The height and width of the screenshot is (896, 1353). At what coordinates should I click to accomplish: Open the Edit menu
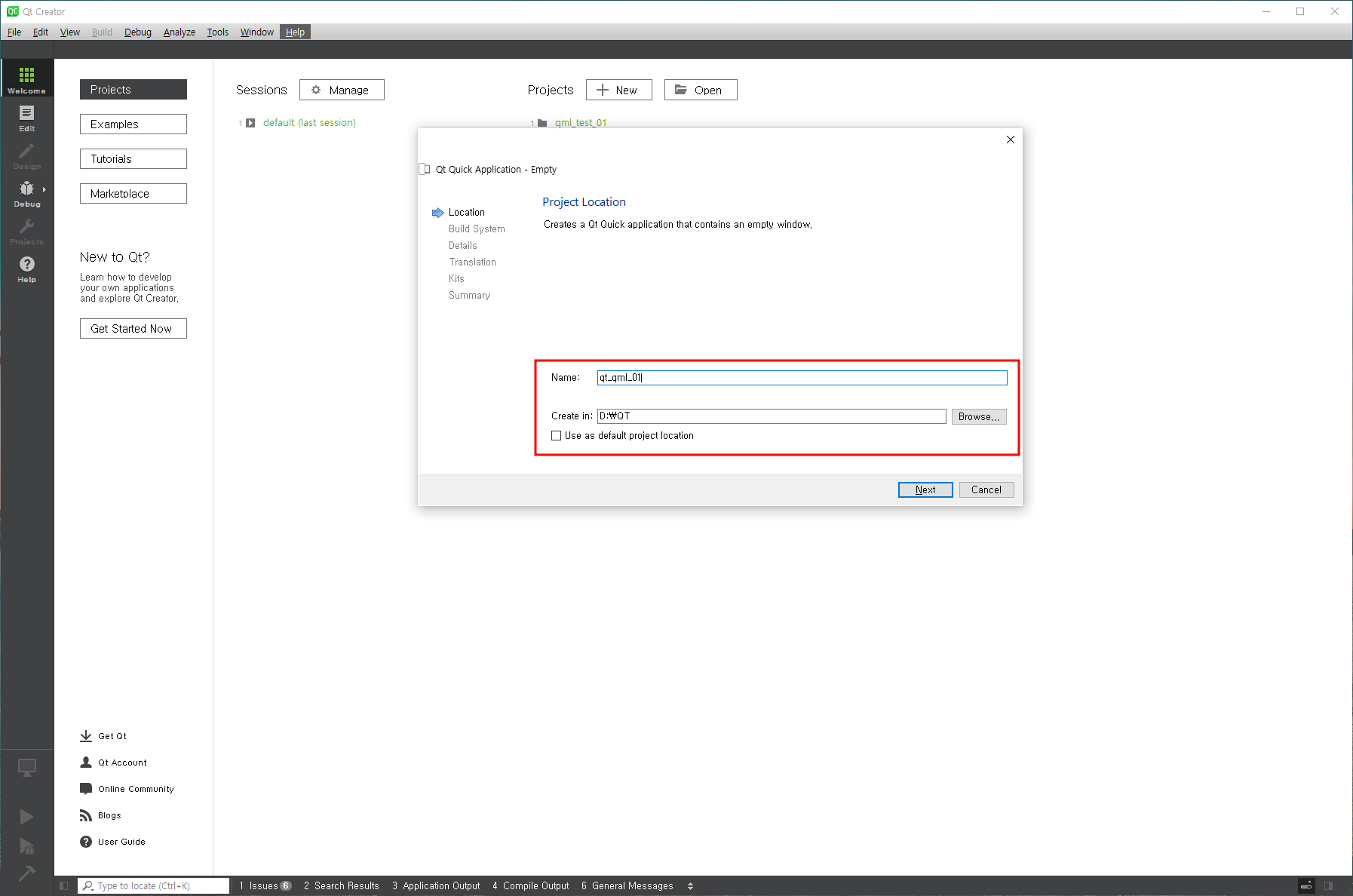click(41, 32)
